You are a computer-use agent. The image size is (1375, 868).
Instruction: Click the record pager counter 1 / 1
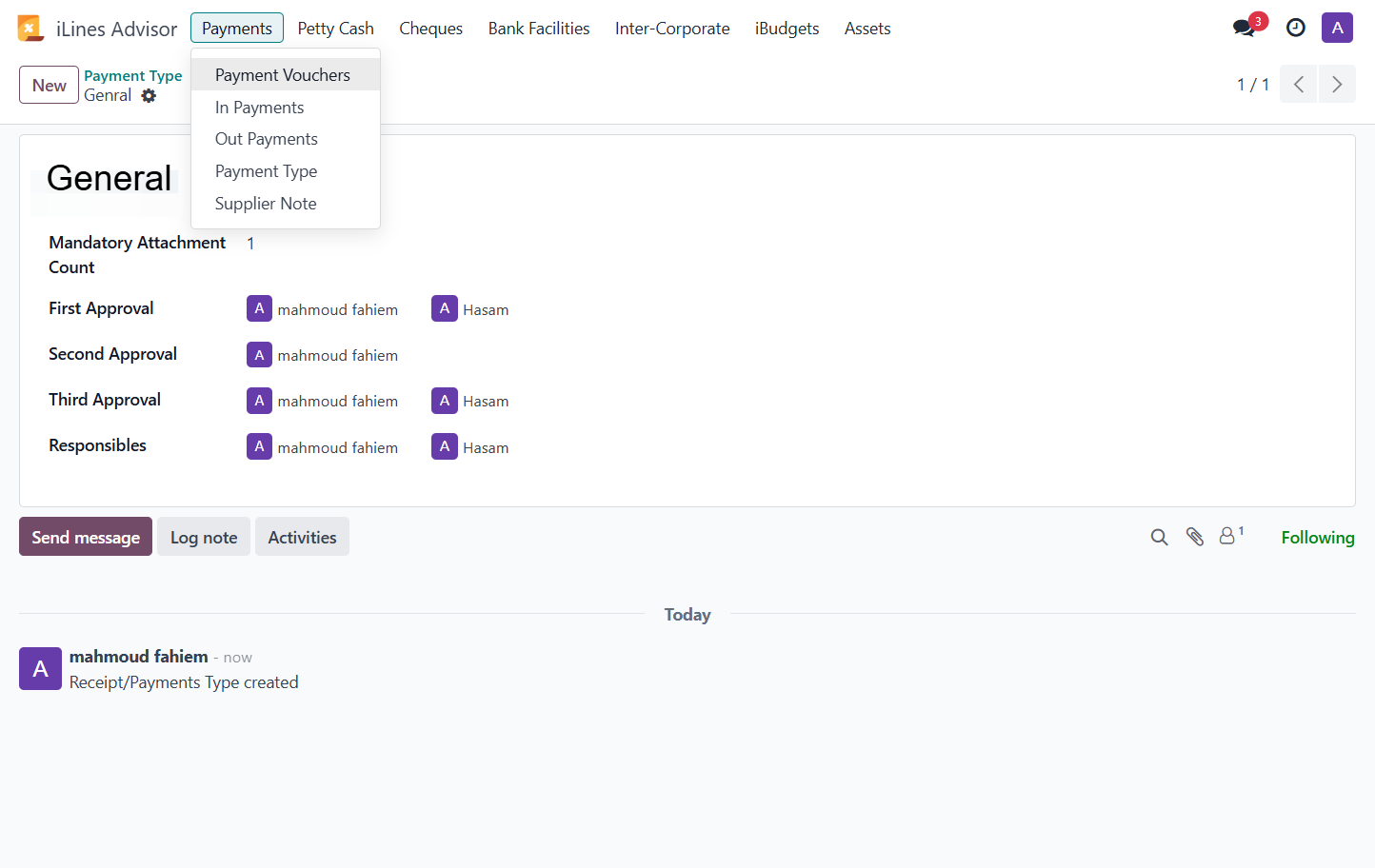click(x=1253, y=85)
